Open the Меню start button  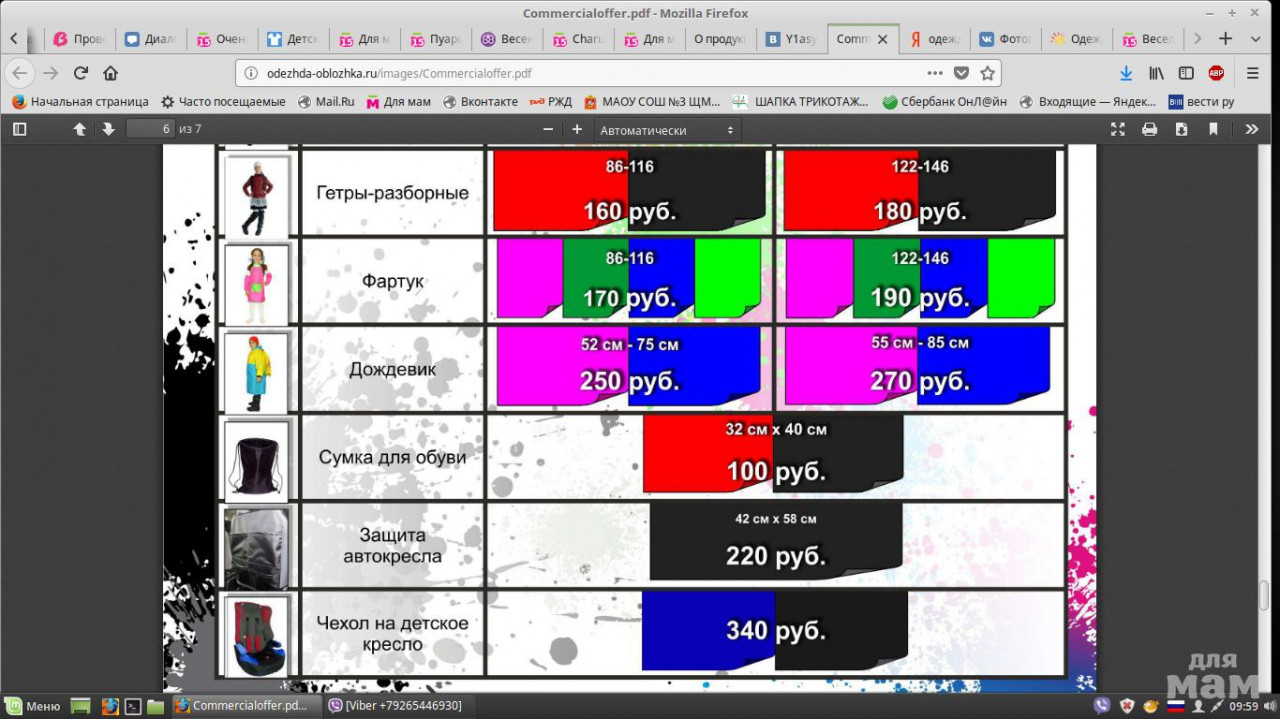pyautogui.click(x=33, y=706)
